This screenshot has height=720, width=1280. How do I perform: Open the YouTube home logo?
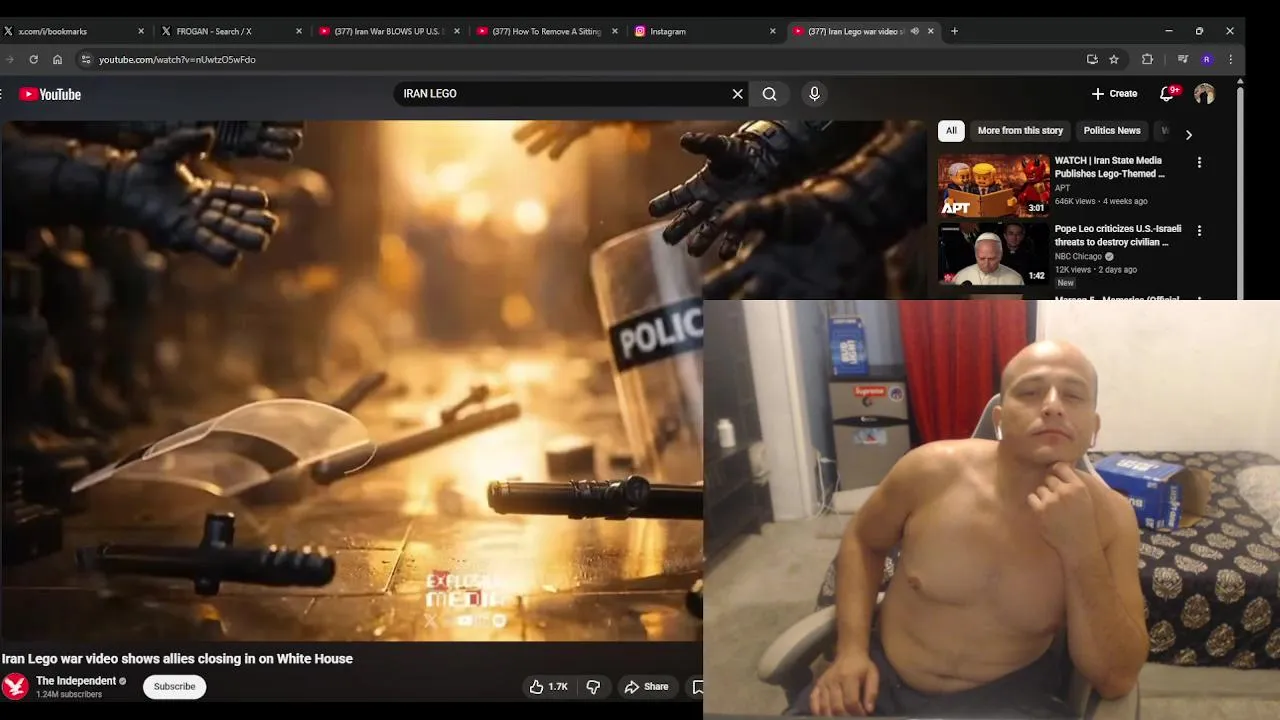pyautogui.click(x=50, y=94)
